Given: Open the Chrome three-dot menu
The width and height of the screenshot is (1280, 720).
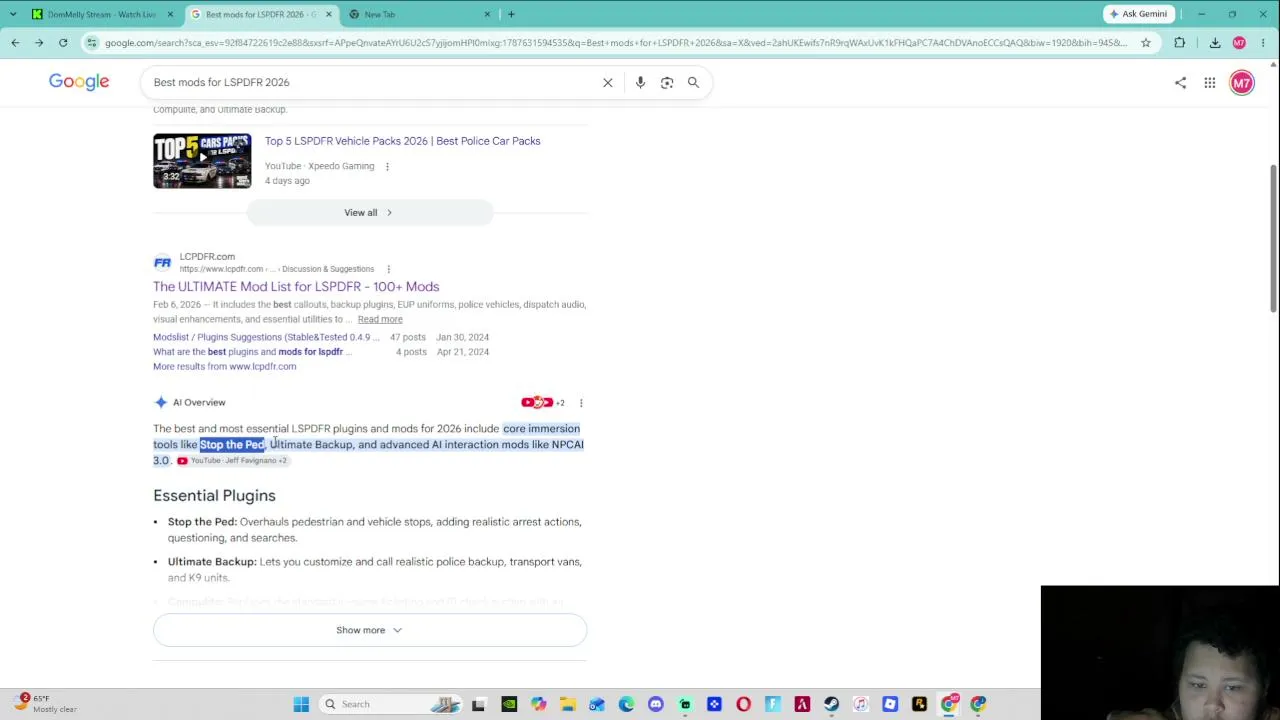Looking at the screenshot, I should click(x=1264, y=43).
